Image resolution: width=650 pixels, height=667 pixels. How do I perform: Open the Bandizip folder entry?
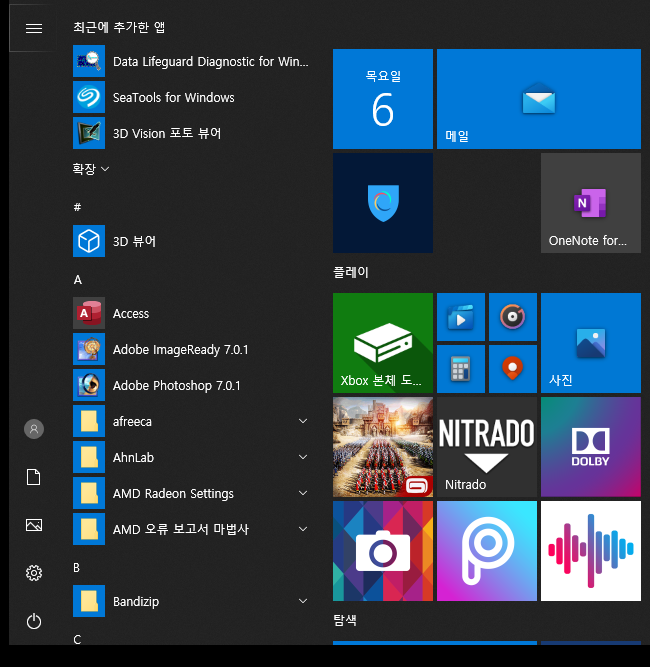coord(193,601)
